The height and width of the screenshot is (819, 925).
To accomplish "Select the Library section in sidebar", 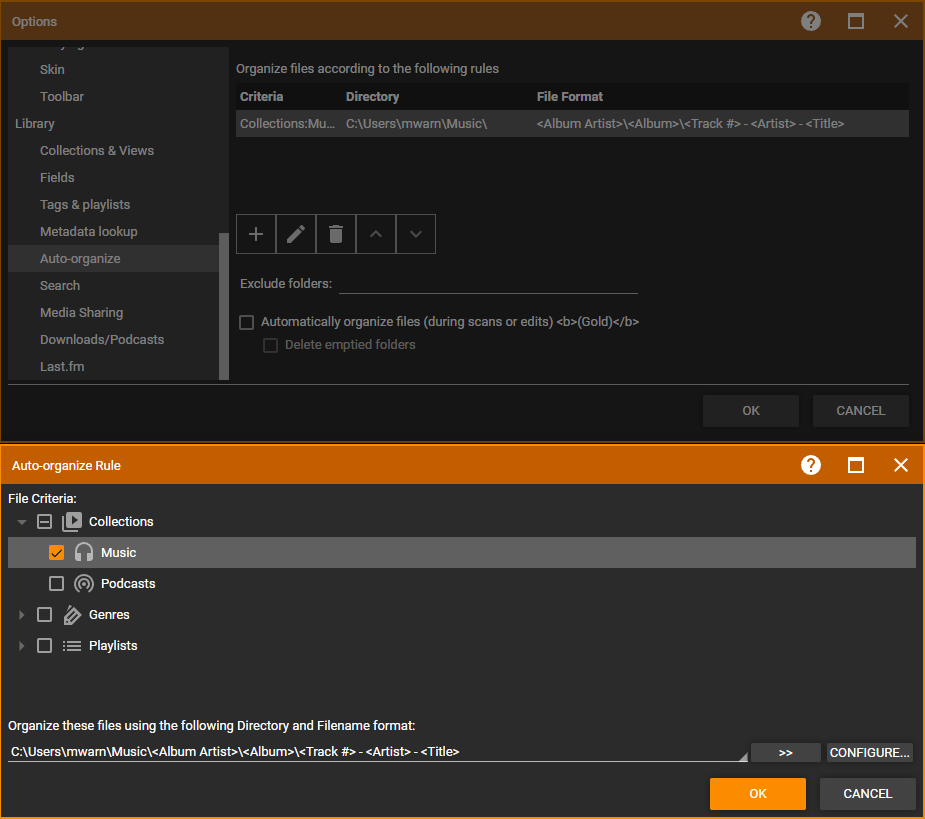I will click(35, 124).
